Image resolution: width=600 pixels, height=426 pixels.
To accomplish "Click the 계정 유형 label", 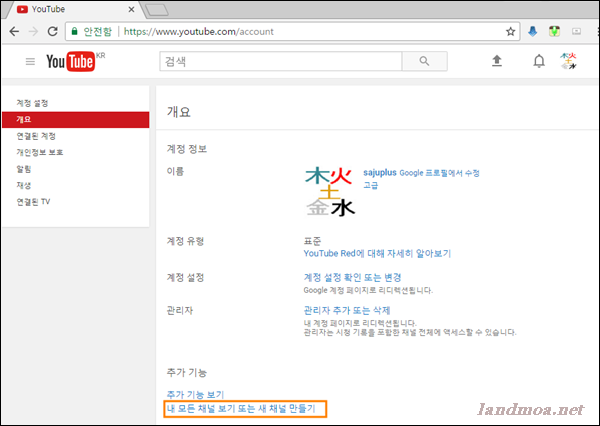I will (185, 241).
